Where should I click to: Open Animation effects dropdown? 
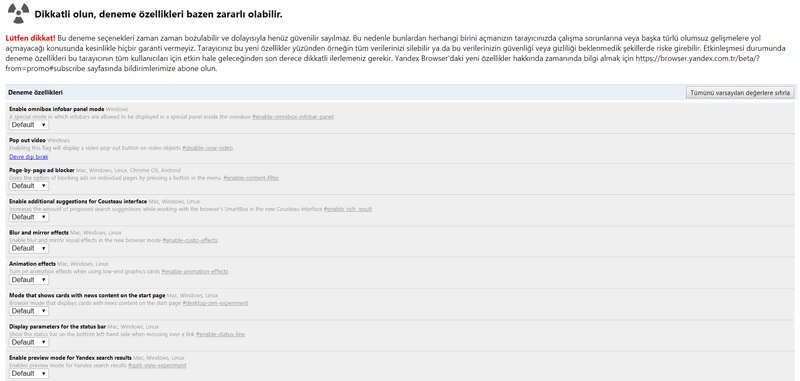tap(29, 280)
